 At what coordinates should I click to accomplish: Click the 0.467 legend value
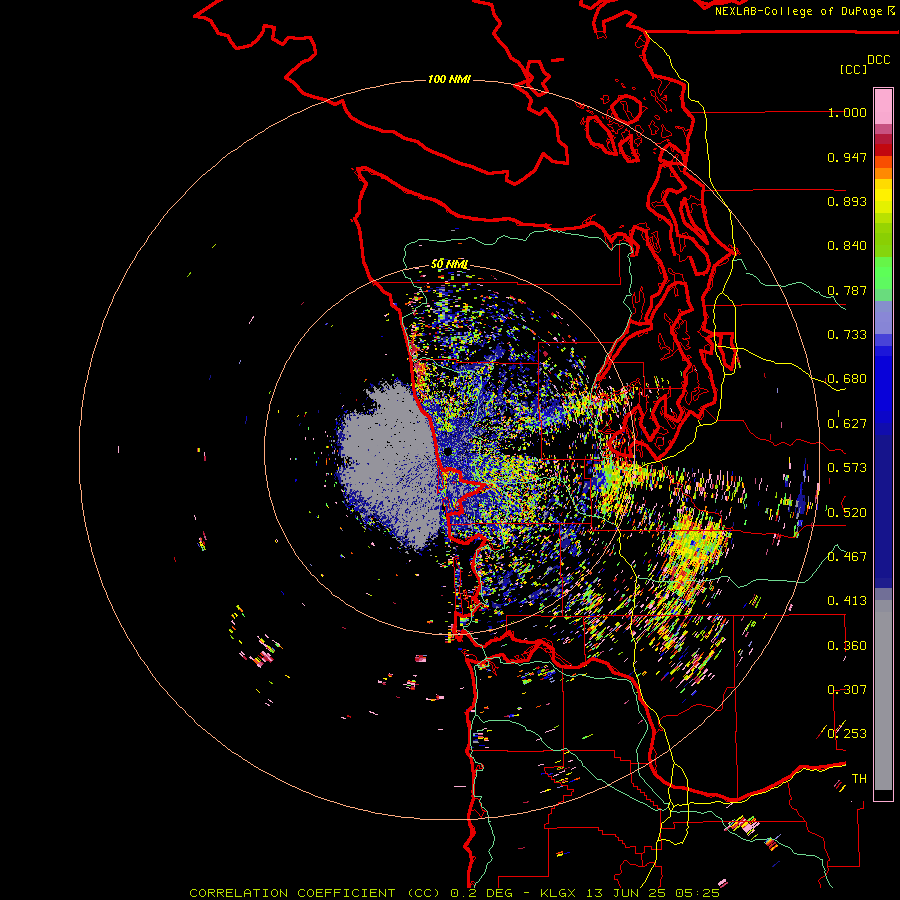point(847,557)
